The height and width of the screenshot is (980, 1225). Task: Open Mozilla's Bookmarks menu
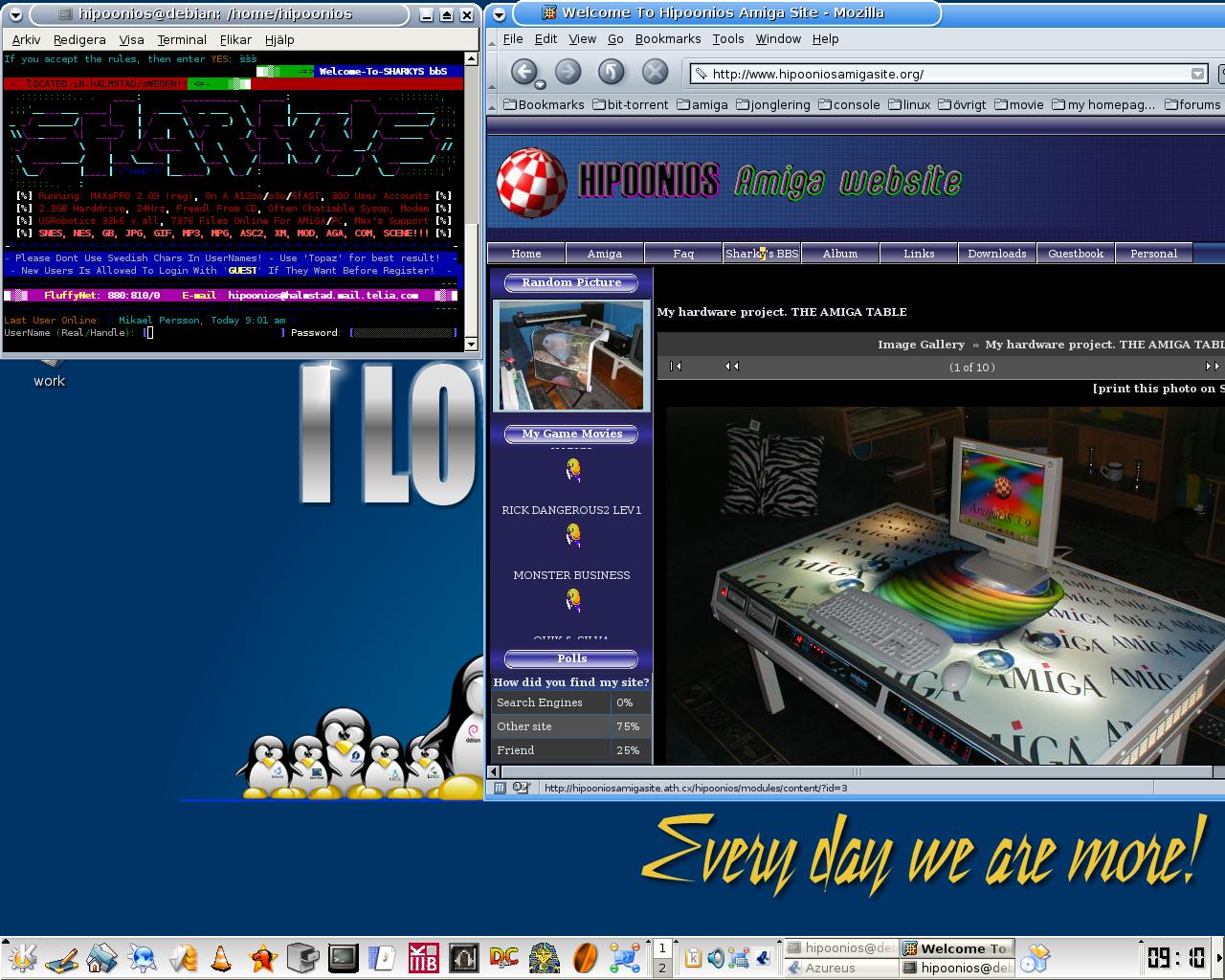pos(668,38)
